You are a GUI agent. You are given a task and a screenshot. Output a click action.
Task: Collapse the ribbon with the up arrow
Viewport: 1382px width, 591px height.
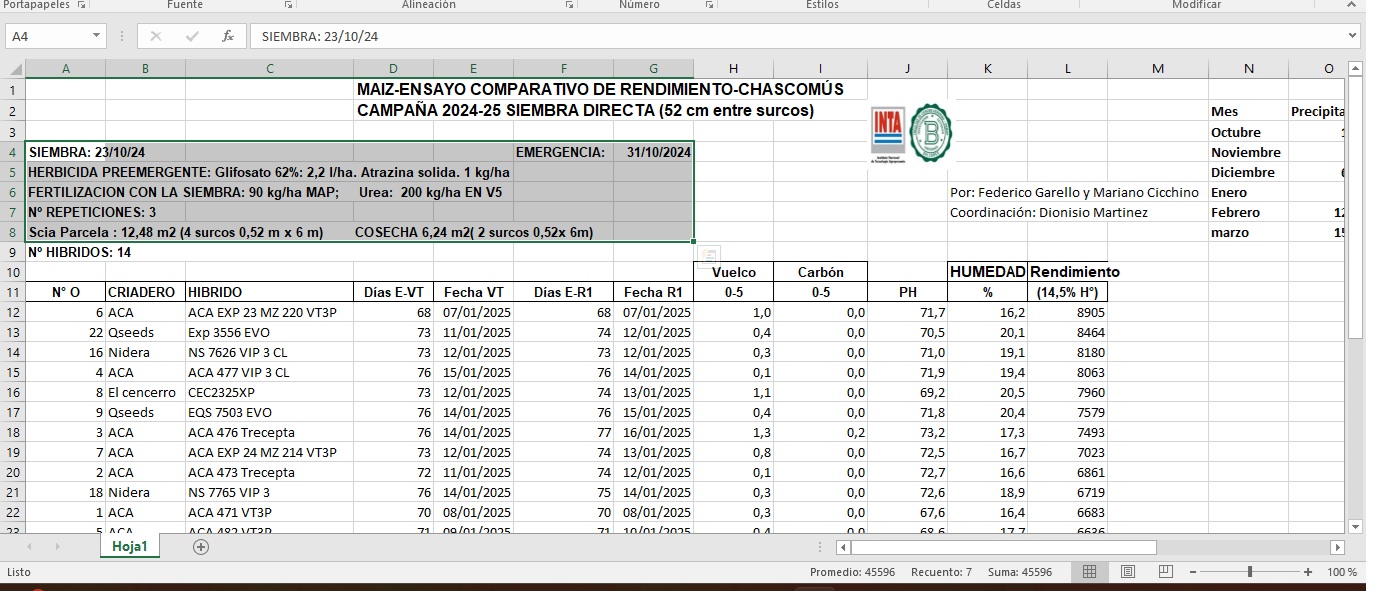pos(1353,5)
